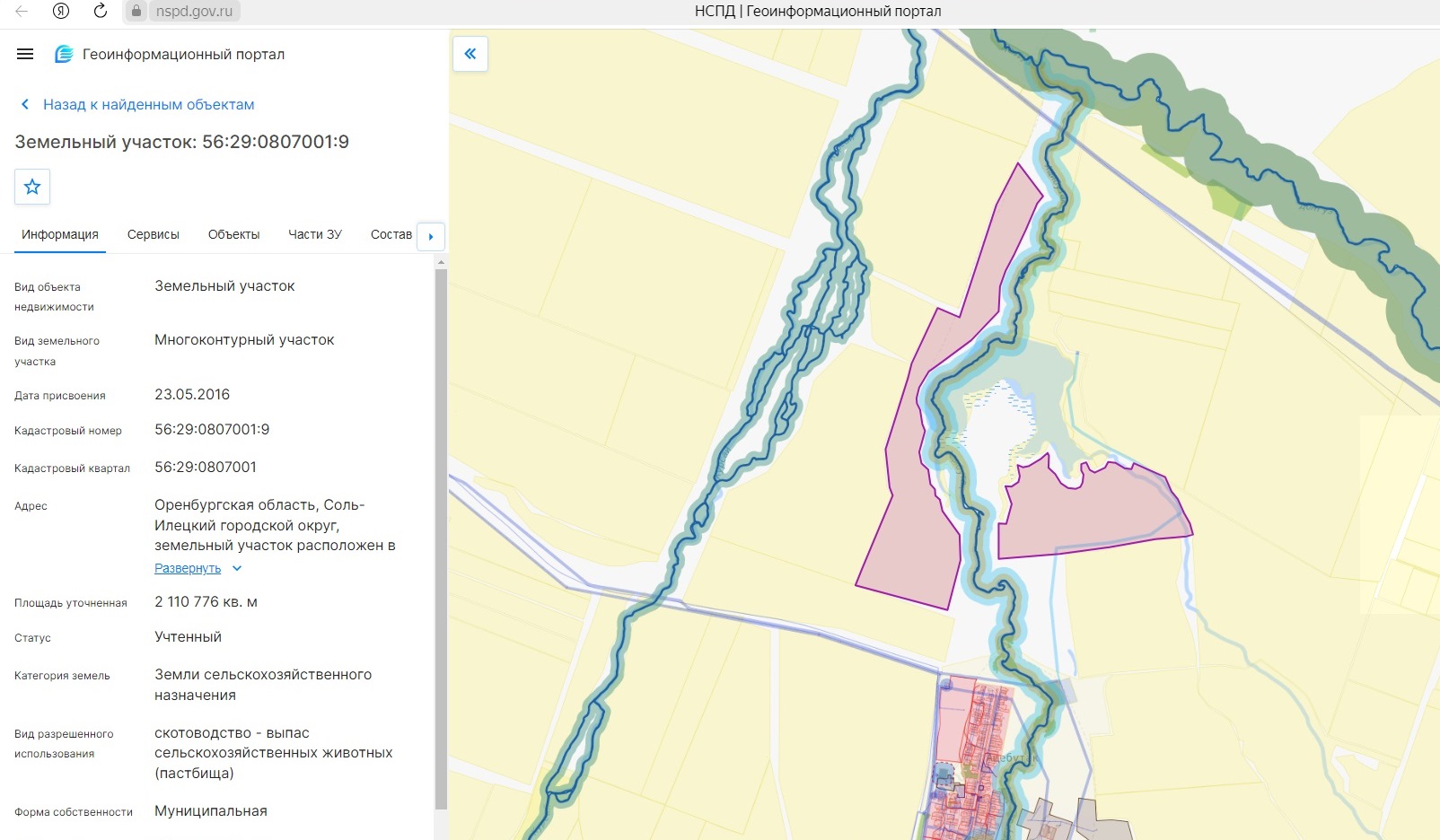Click the Назад к найденным объектам link

tap(149, 104)
